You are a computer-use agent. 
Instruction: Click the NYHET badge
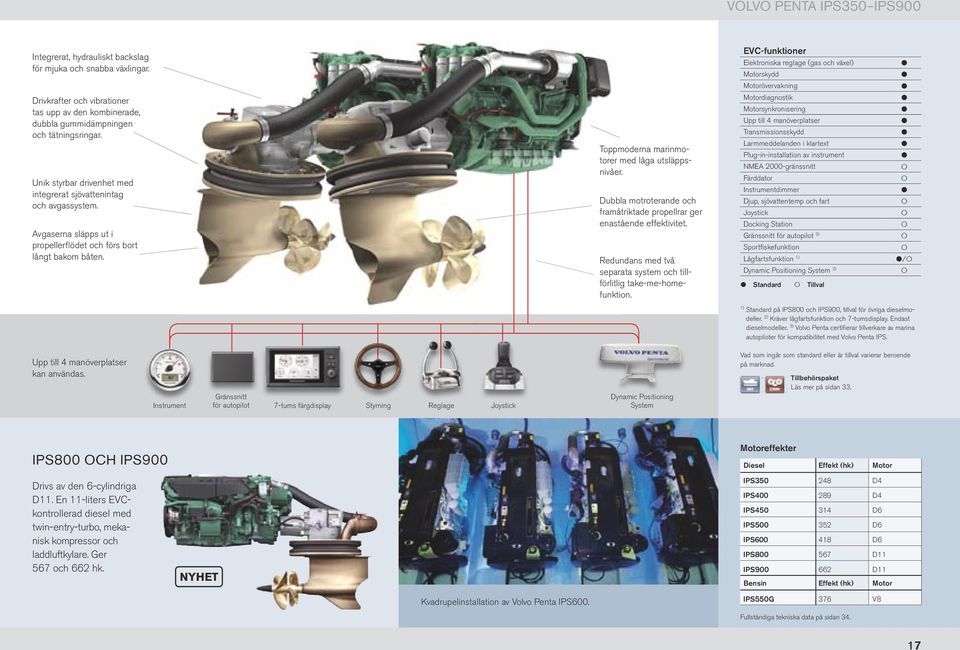(x=198, y=577)
